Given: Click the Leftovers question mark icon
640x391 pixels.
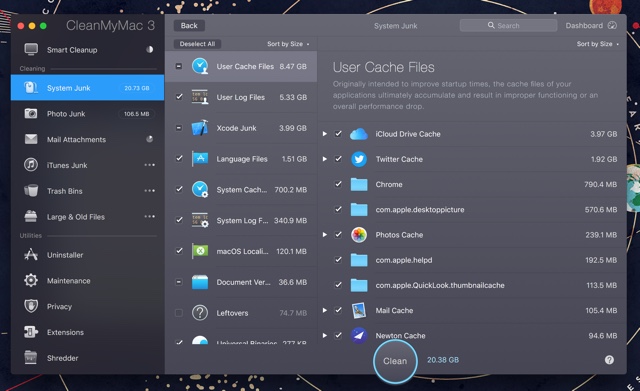Looking at the screenshot, I should click(200, 313).
